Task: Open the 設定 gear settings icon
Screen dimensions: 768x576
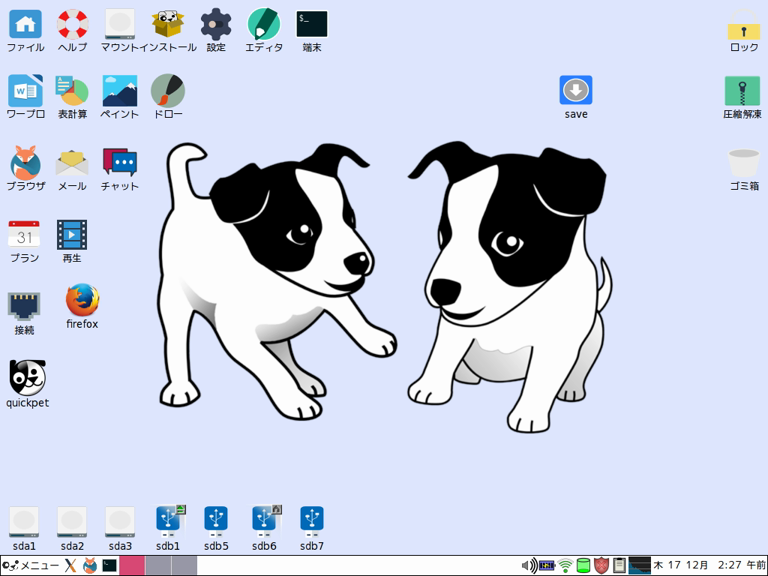Action: [x=216, y=24]
